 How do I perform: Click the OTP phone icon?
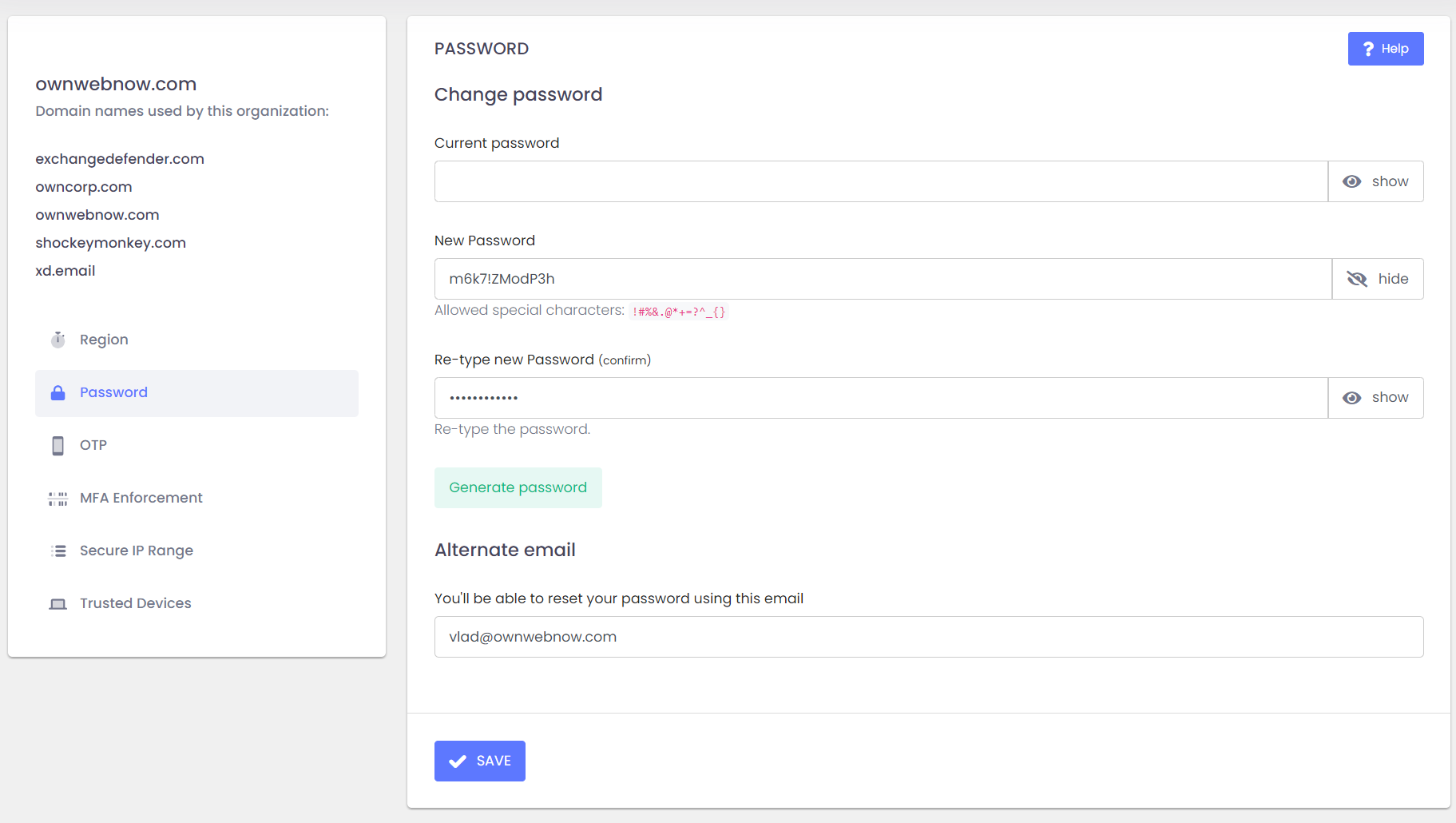click(x=58, y=445)
